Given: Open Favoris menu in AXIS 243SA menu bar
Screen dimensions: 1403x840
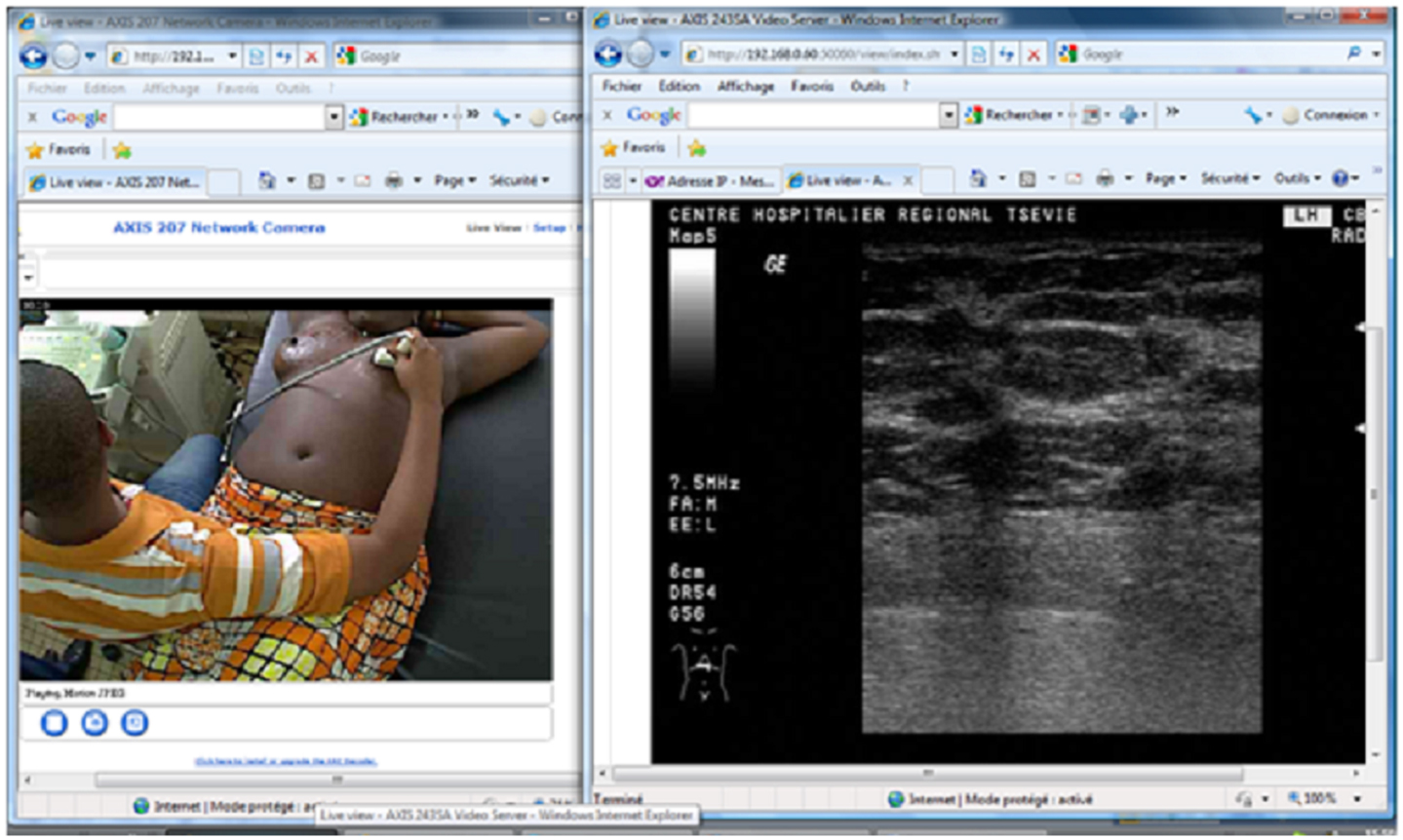Looking at the screenshot, I should pos(811,86).
